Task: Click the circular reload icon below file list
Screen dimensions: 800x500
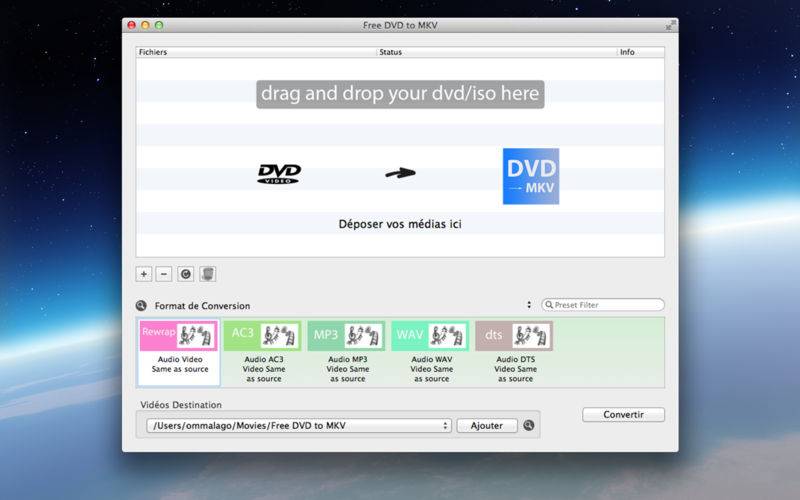Action: tap(186, 274)
